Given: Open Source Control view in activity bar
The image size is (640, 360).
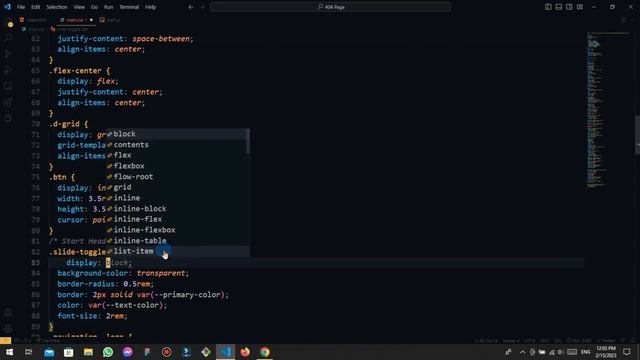Looking at the screenshot, I should 8,54.
